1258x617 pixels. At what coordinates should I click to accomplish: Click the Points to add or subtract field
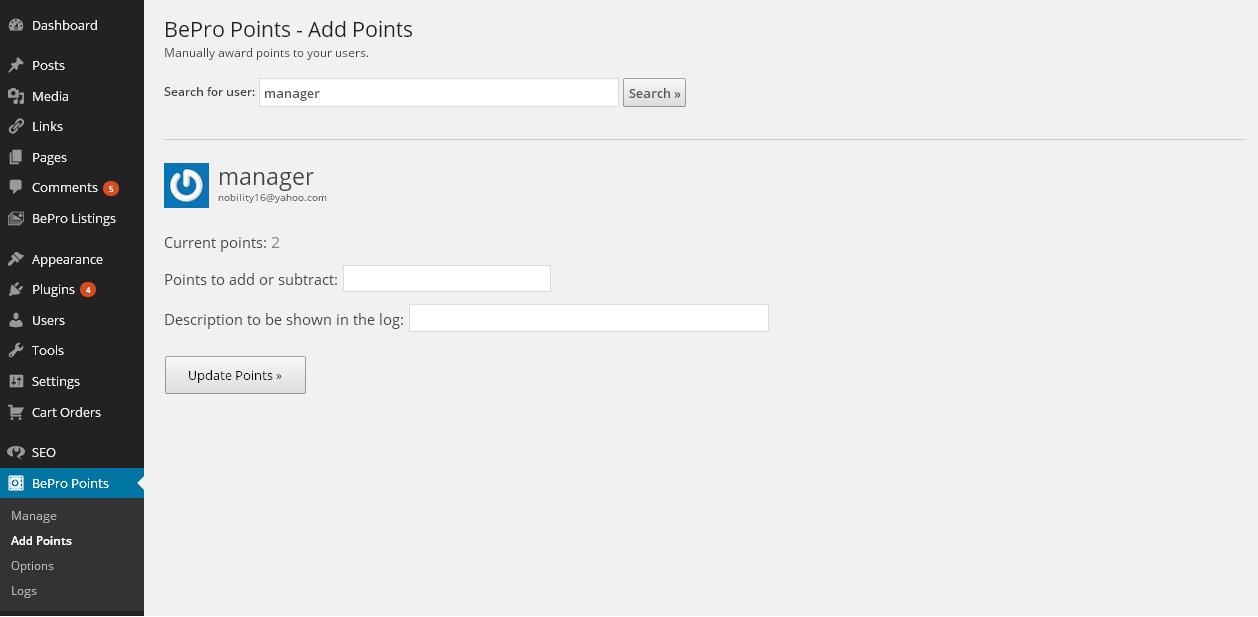point(447,279)
